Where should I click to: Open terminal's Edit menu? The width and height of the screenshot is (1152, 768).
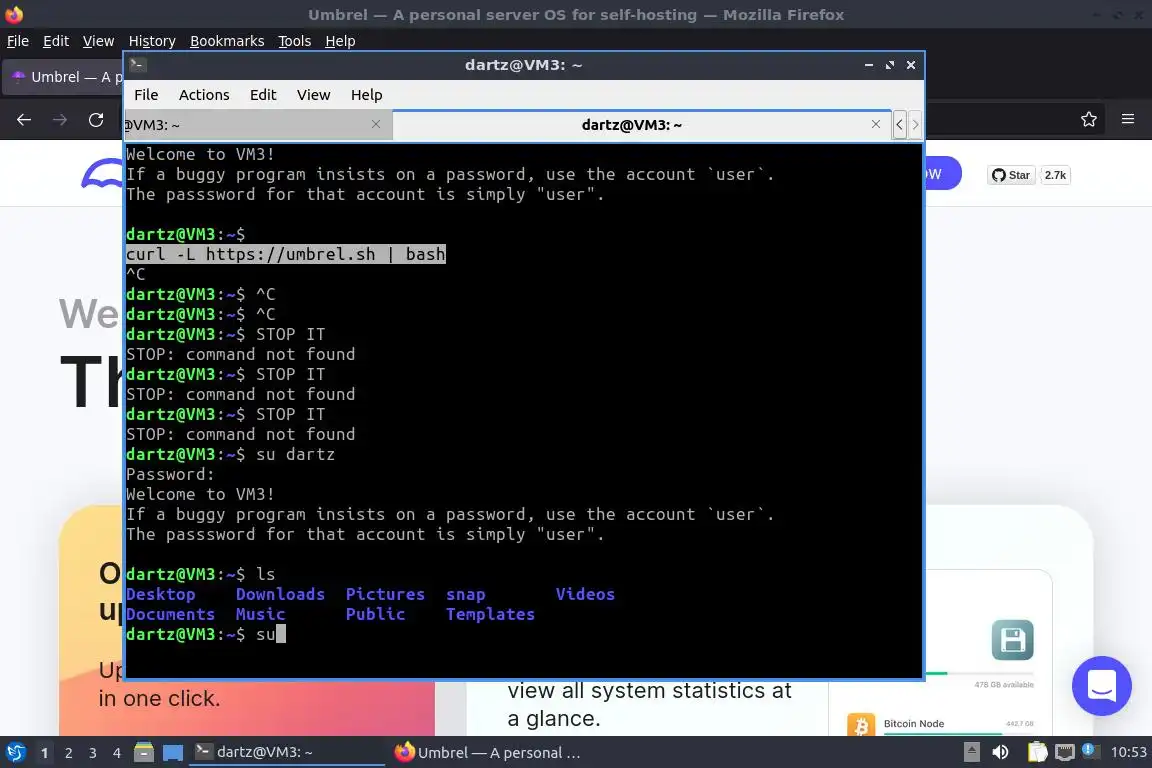coord(262,95)
